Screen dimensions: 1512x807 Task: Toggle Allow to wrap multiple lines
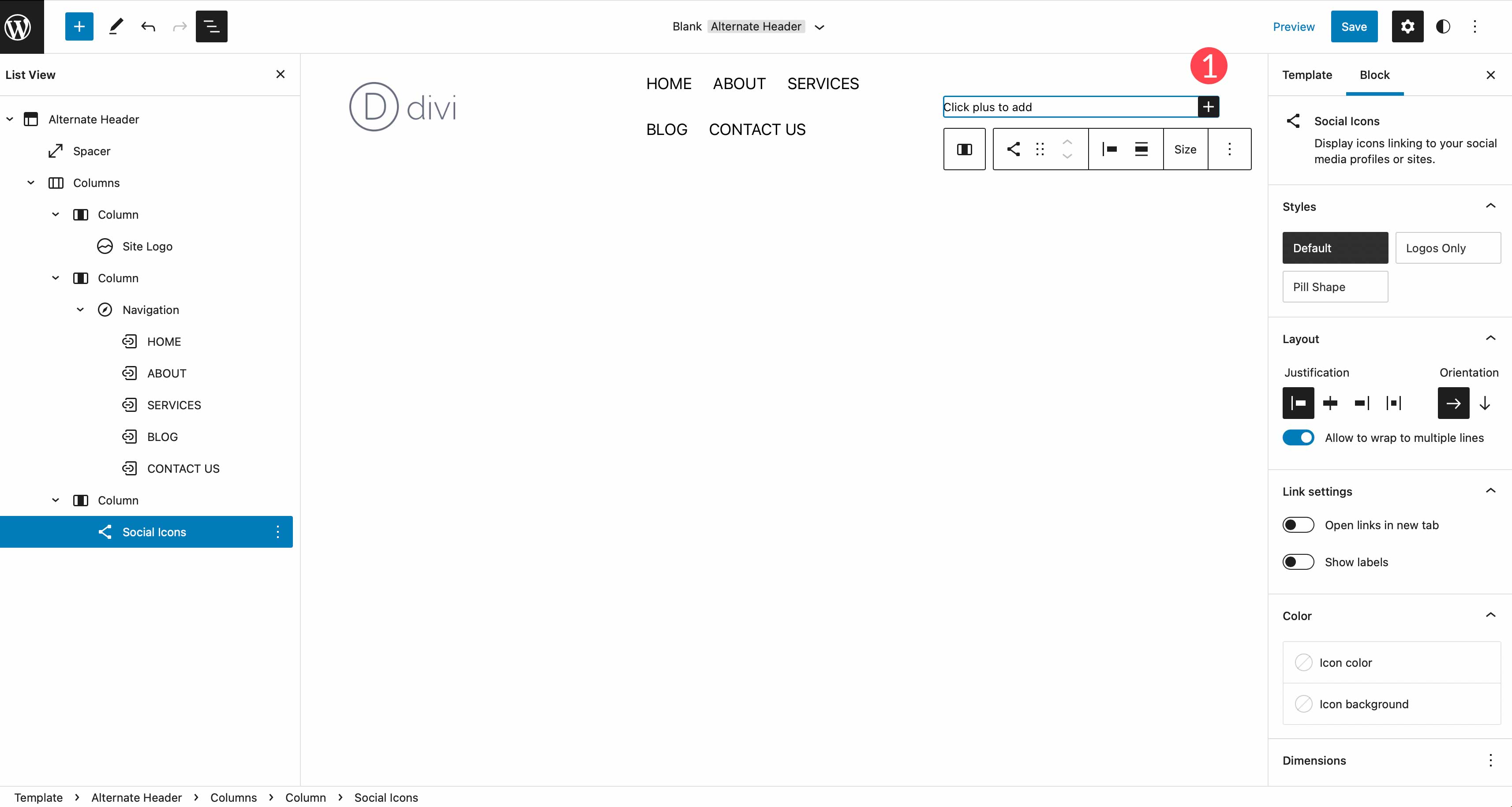[1298, 437]
